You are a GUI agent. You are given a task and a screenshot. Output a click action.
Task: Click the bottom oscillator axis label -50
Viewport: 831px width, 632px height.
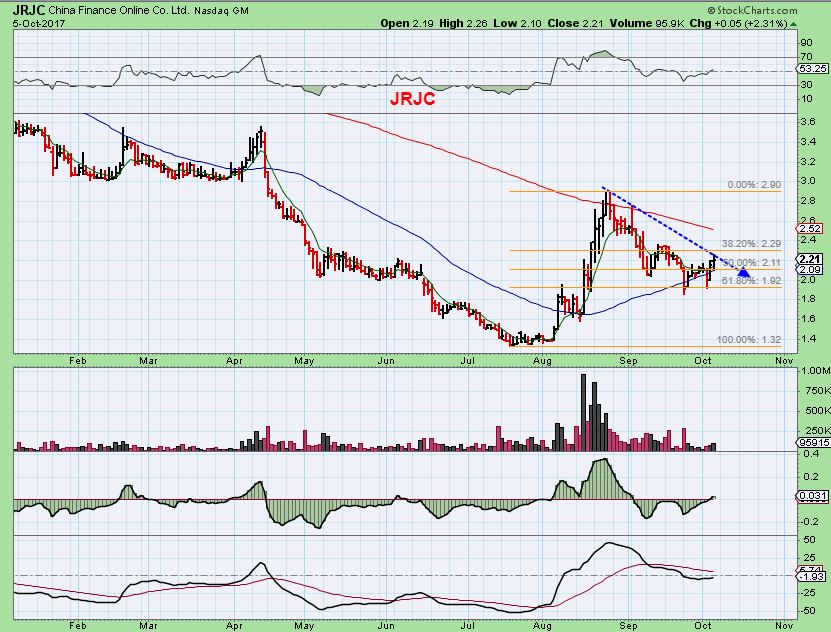pos(808,611)
